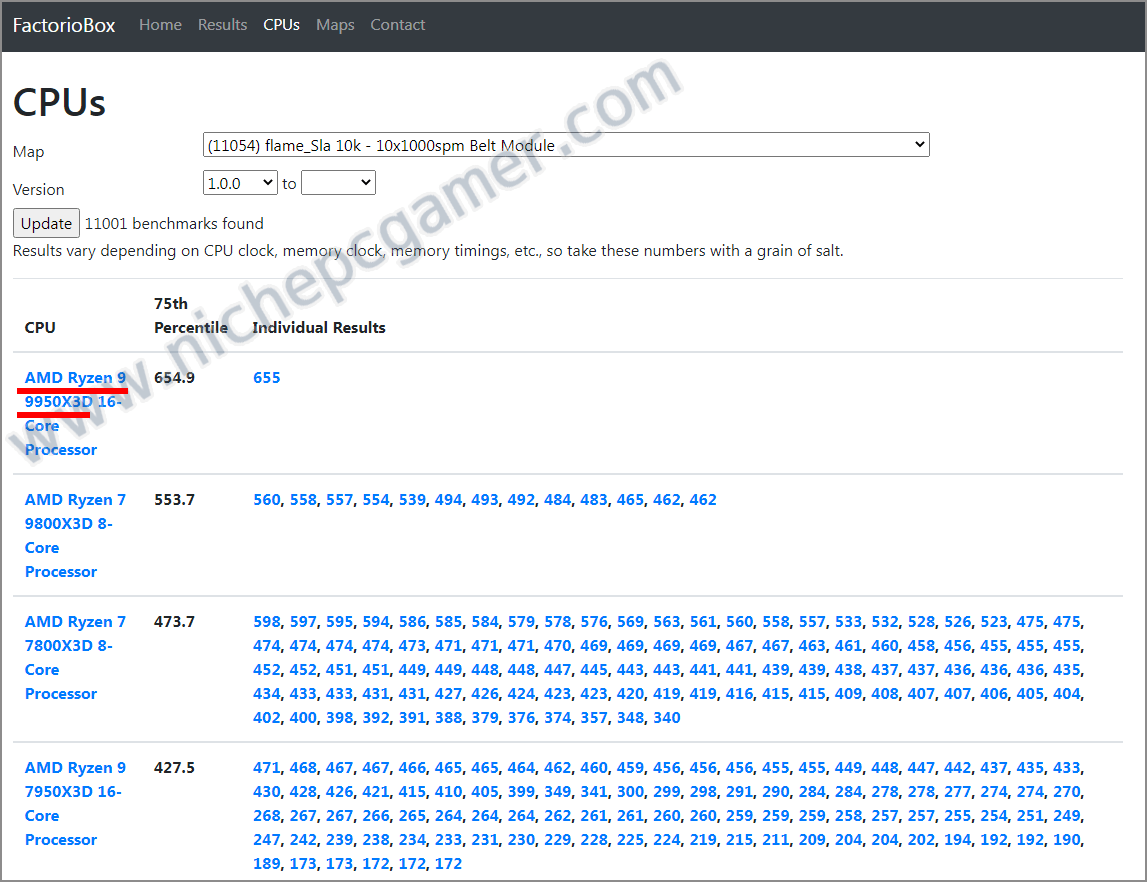Open the 560 result in 9800X3D row

tap(266, 500)
